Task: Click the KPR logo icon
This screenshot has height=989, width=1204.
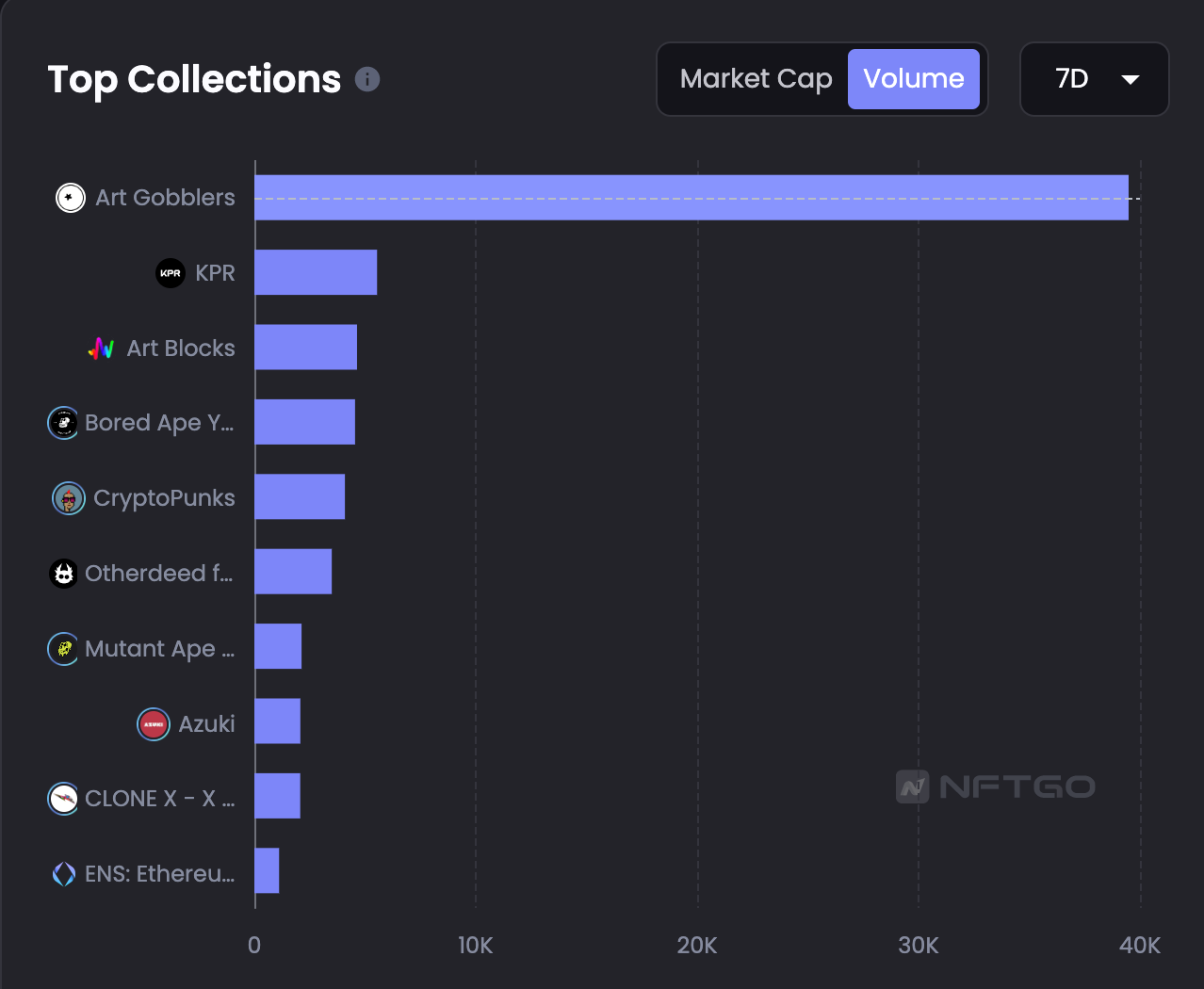Action: click(x=171, y=273)
